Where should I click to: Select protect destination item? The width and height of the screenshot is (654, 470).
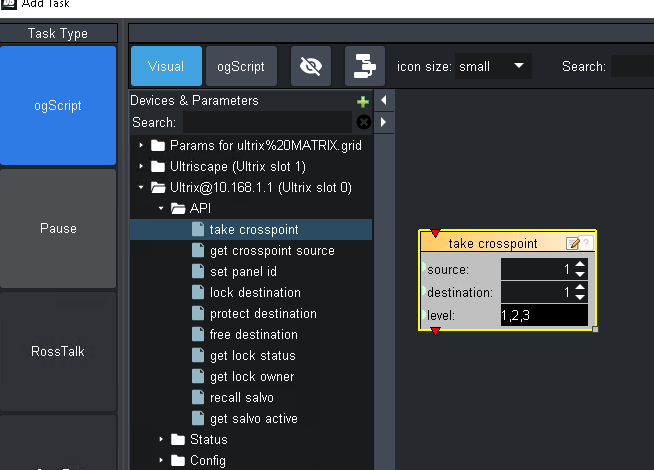coord(263,314)
